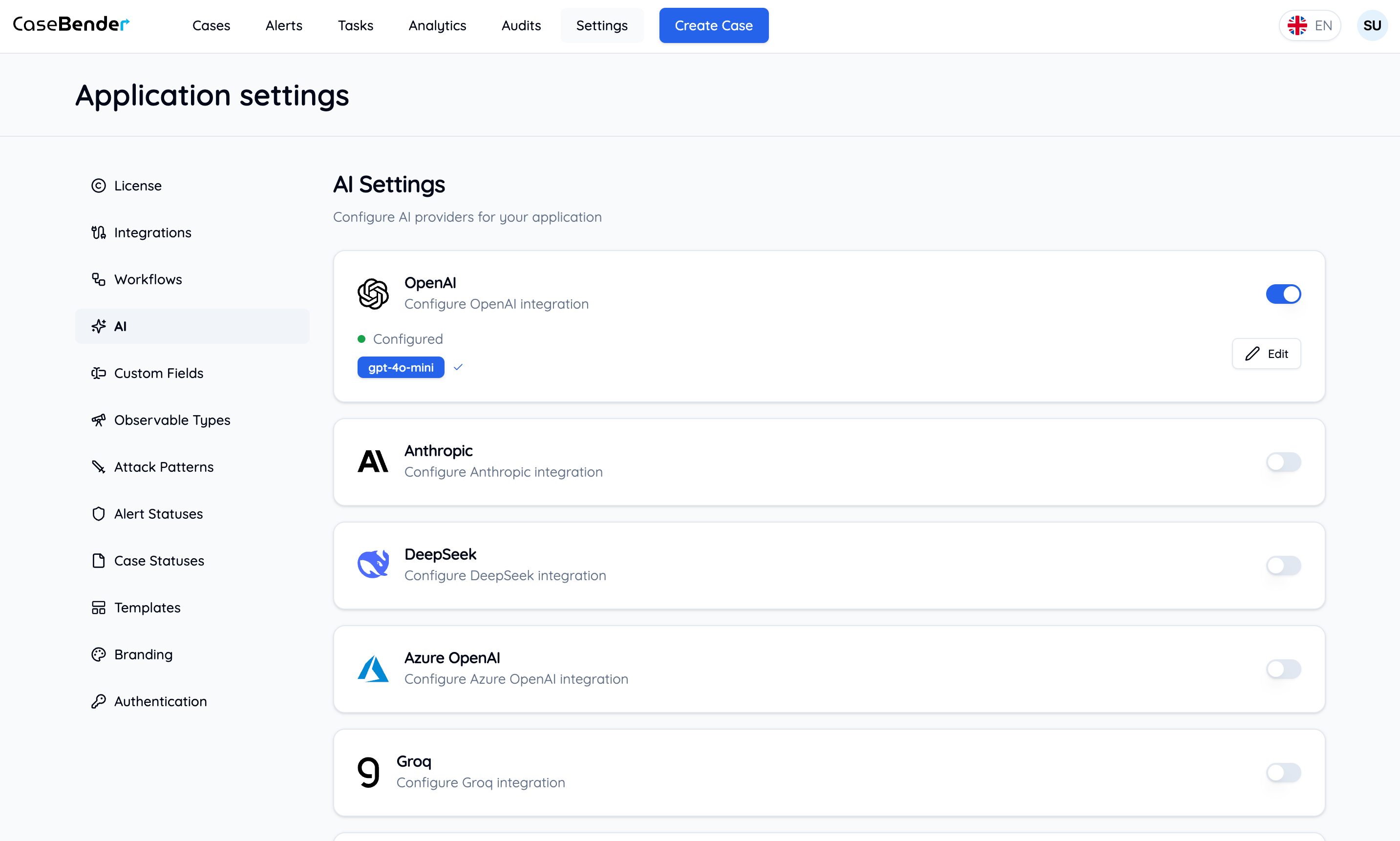Click the OpenAI logo icon

click(373, 294)
